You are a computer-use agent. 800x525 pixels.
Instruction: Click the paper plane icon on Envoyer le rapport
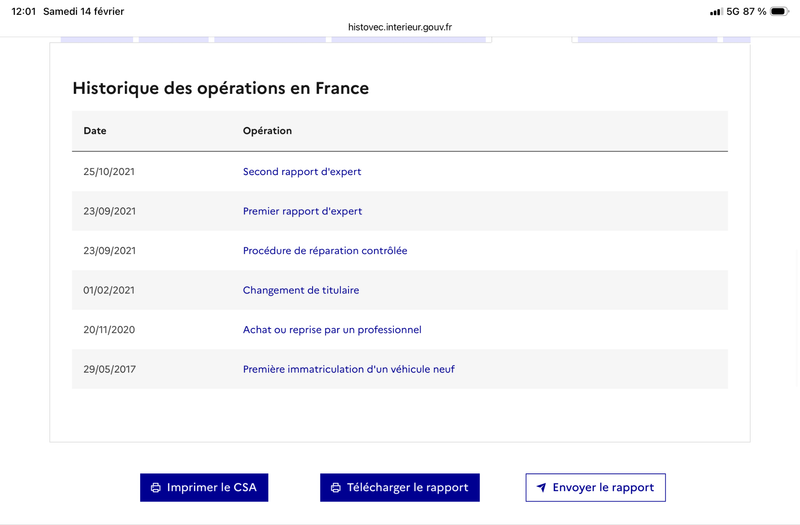click(x=541, y=488)
